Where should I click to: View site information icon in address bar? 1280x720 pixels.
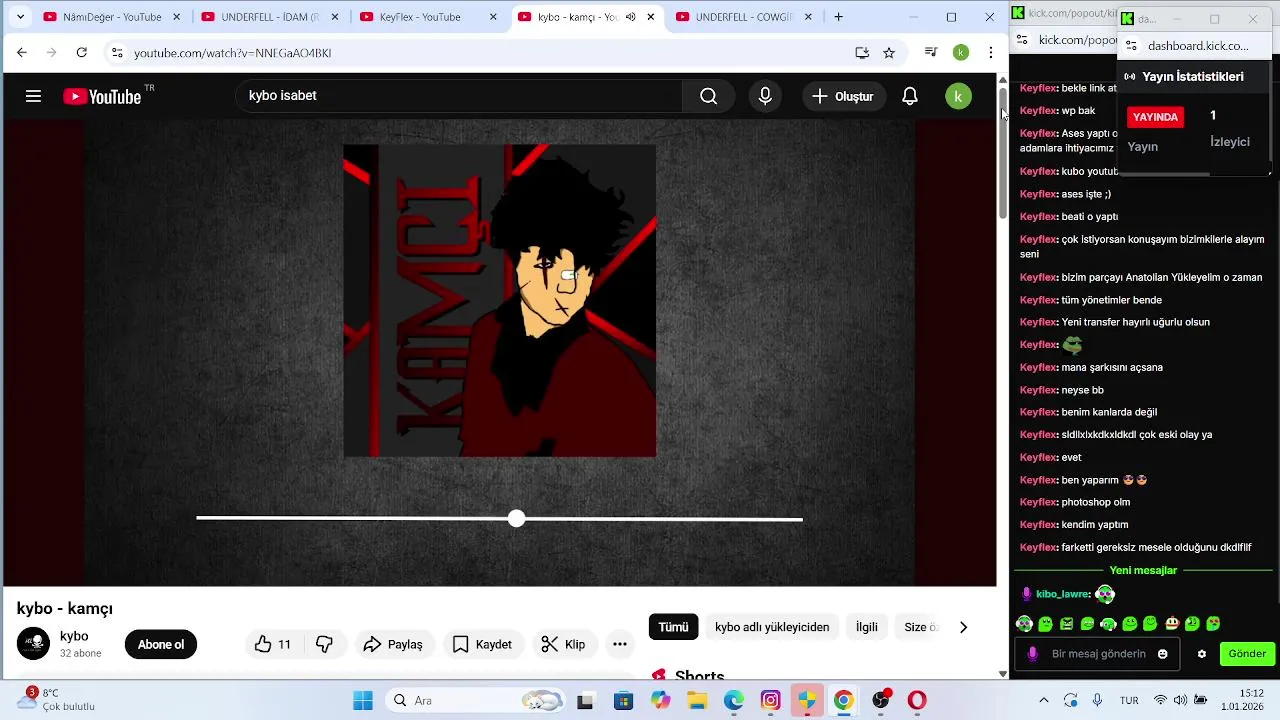117,52
